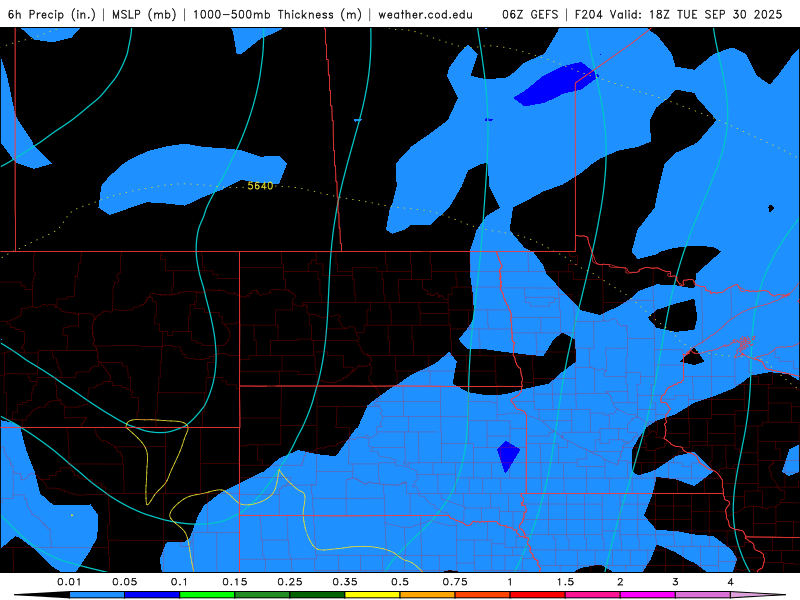Click the bright green 0.1–0.15 legend swatch
800x600 pixels.
point(207,595)
